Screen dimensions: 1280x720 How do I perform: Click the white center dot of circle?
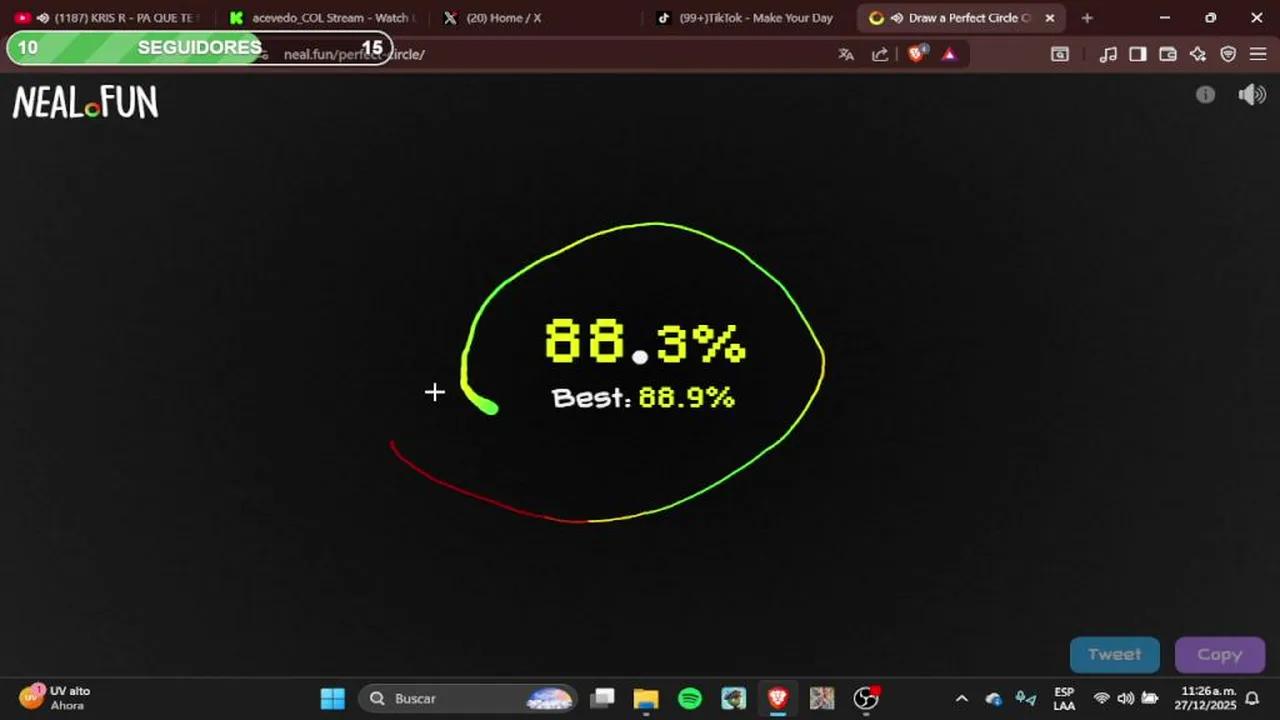(640, 356)
